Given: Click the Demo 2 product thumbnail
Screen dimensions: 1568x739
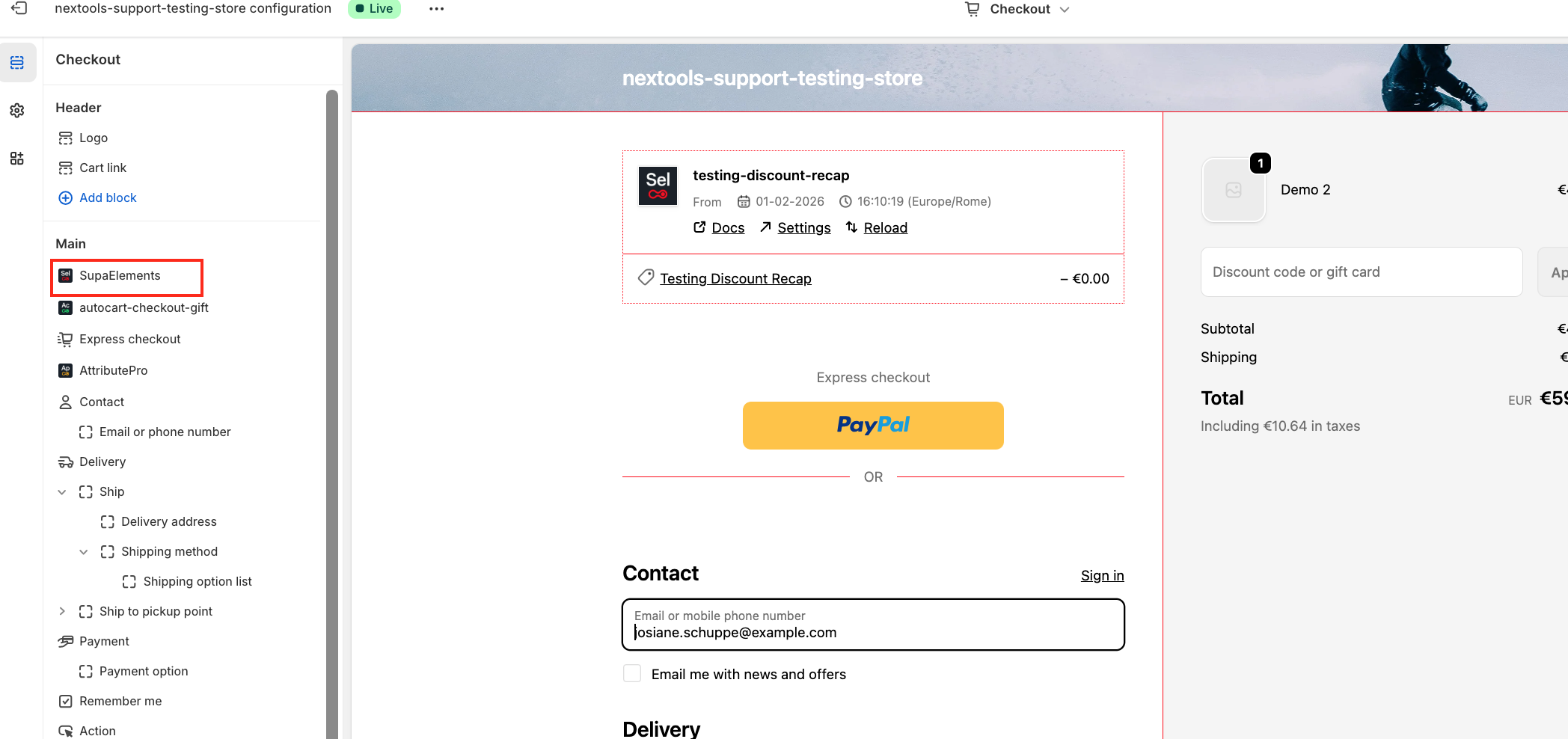Looking at the screenshot, I should [x=1233, y=191].
